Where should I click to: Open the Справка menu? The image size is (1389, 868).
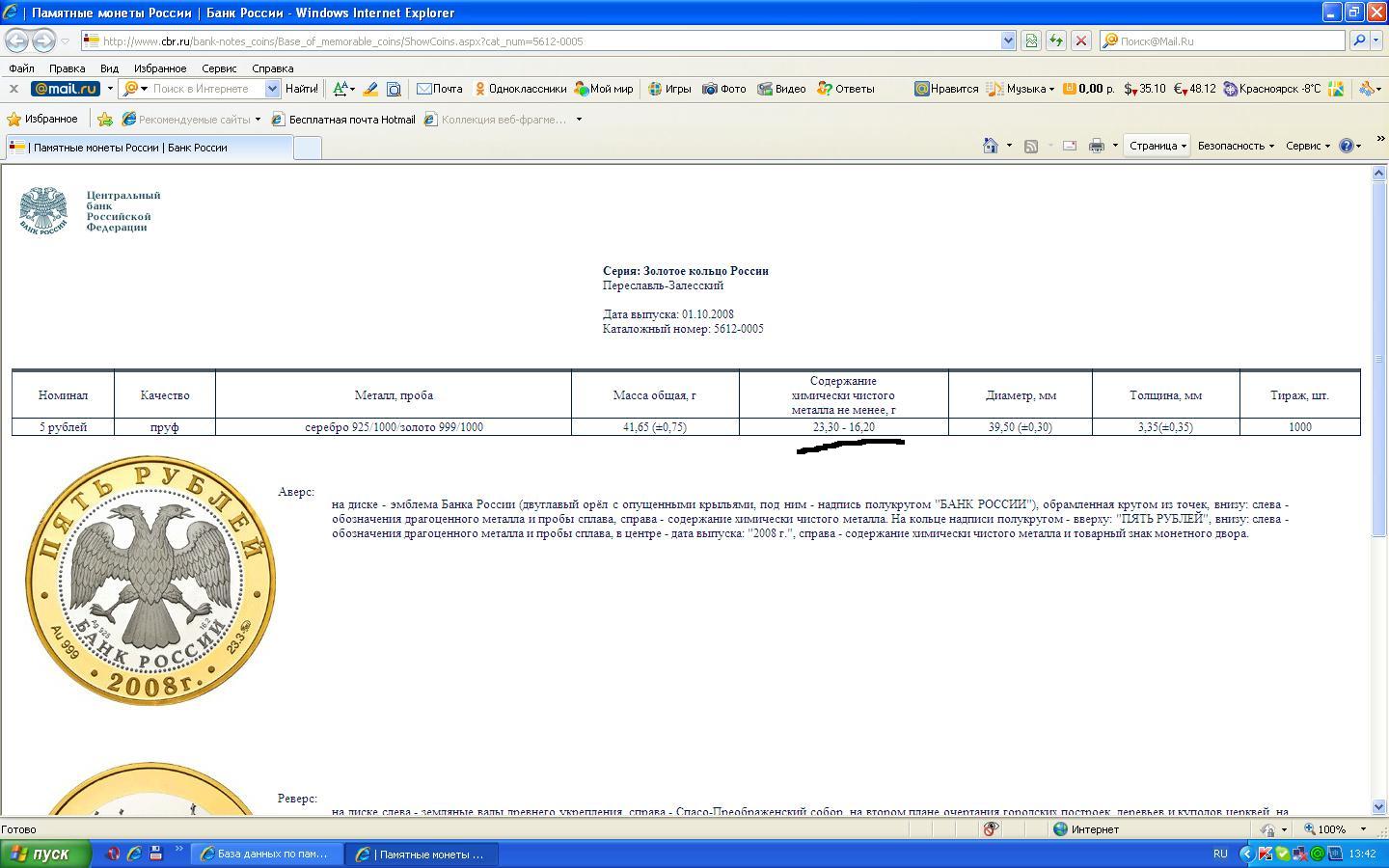[272, 68]
